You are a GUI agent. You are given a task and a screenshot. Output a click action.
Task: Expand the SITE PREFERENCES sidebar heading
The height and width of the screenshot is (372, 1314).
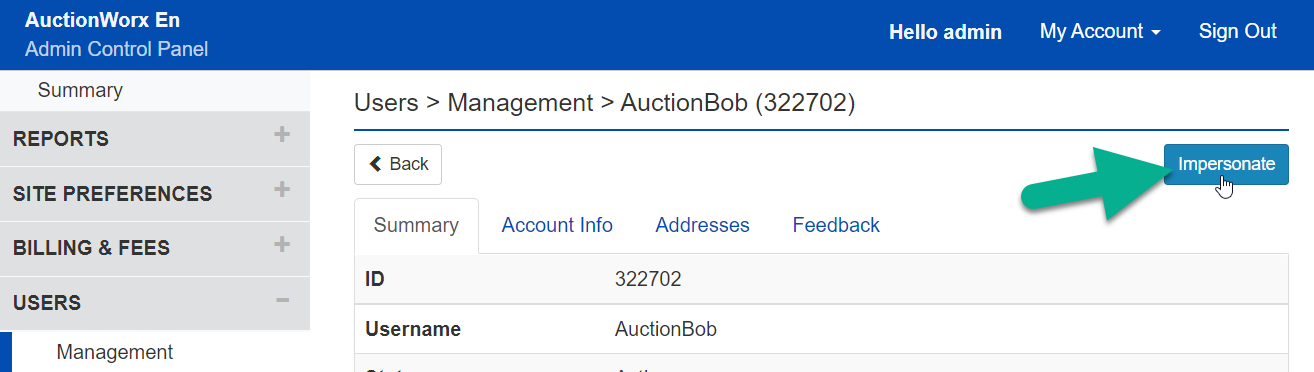(x=155, y=193)
